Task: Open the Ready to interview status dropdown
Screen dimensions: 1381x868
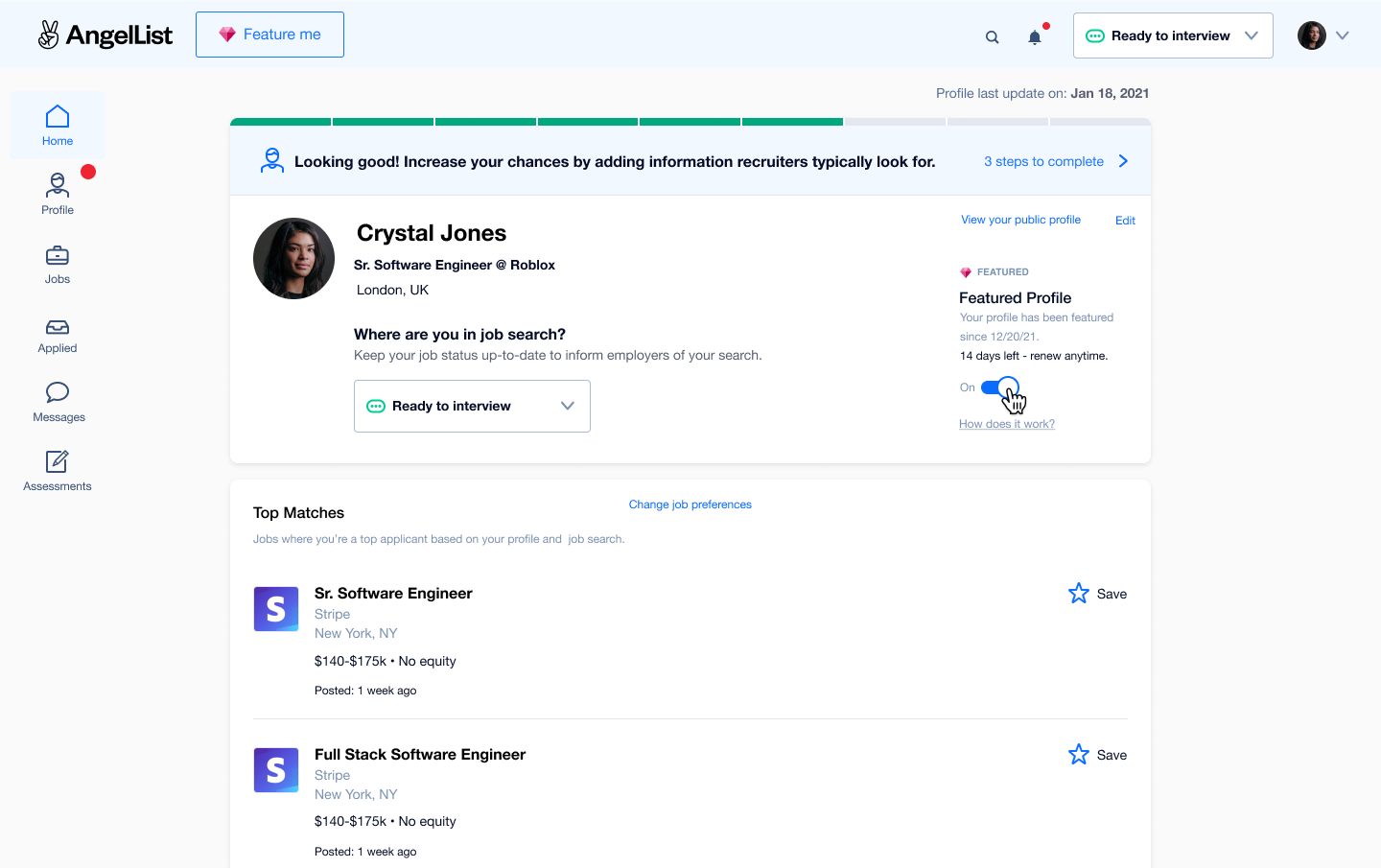Action: pyautogui.click(x=472, y=406)
